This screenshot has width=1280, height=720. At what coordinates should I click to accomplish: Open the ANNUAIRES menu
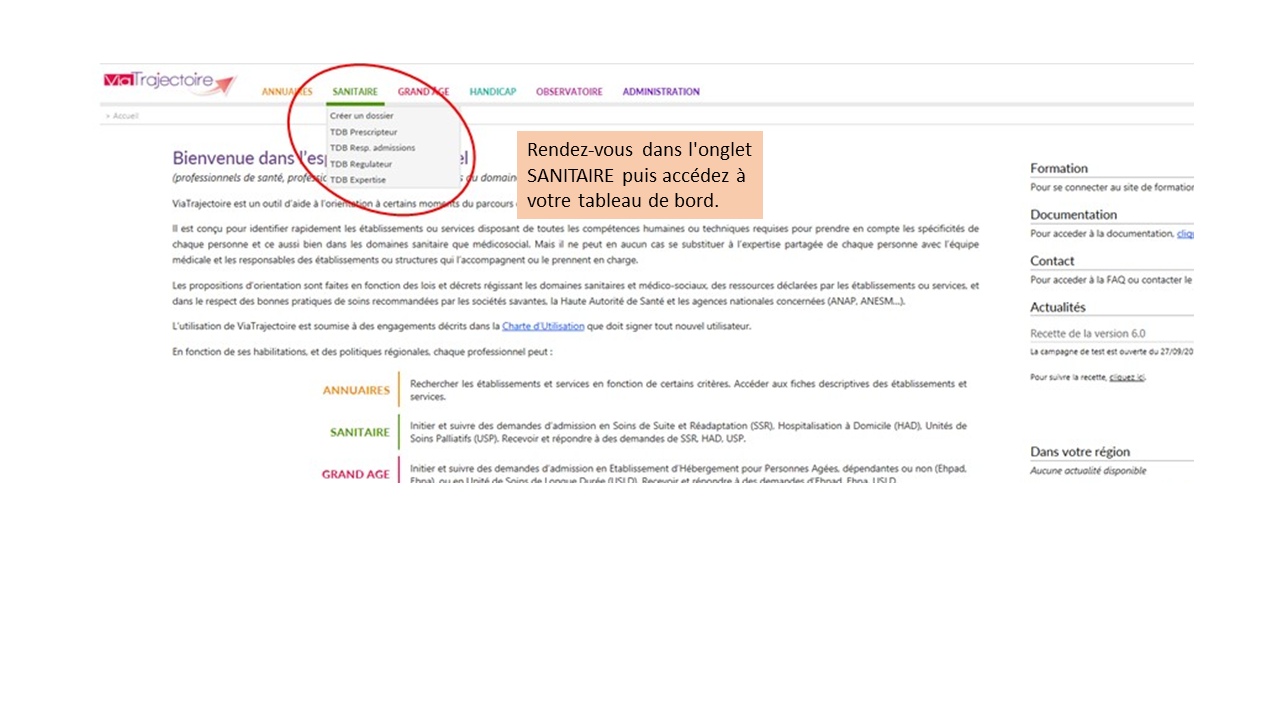(x=287, y=92)
